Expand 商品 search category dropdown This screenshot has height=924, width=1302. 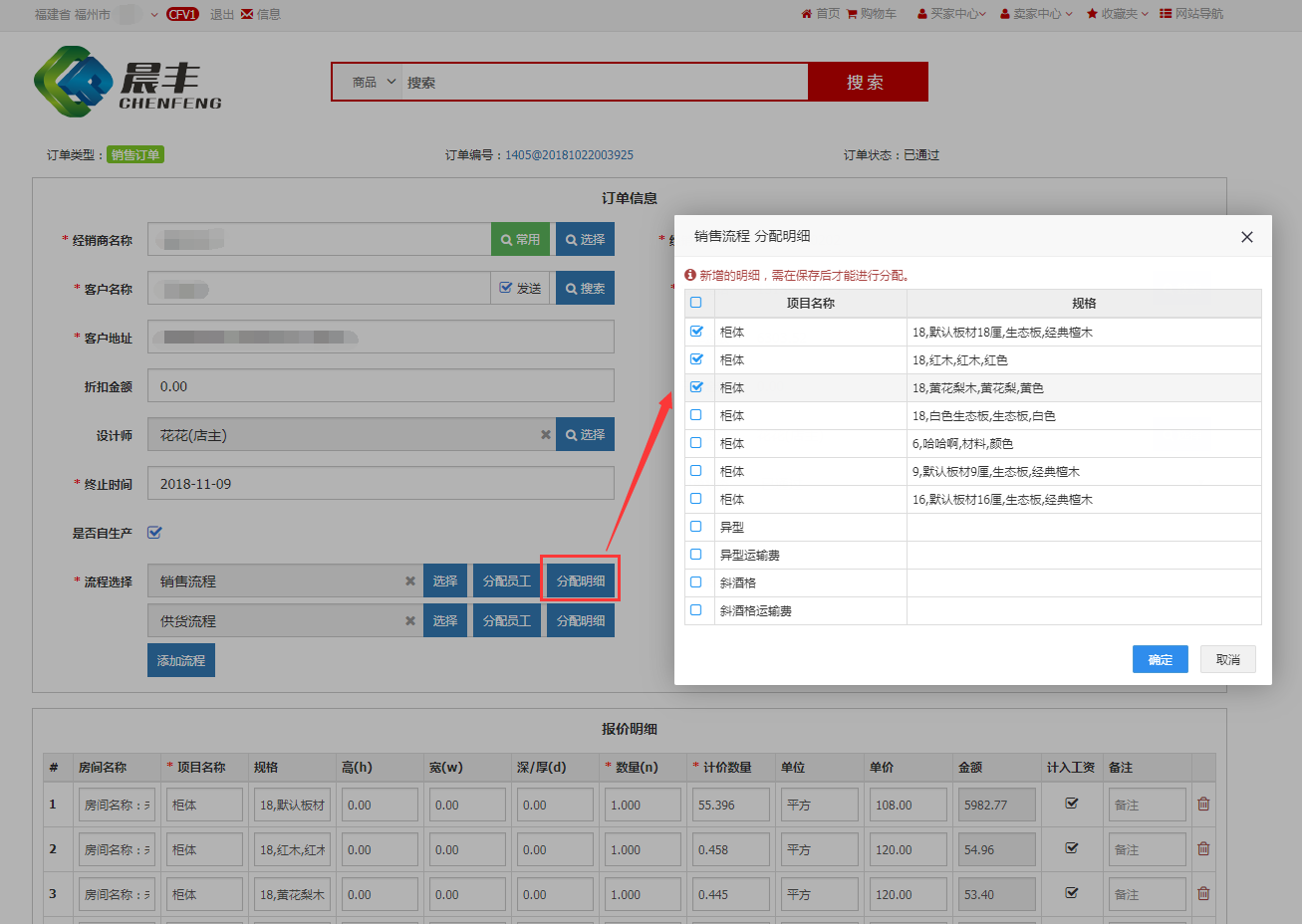point(374,83)
